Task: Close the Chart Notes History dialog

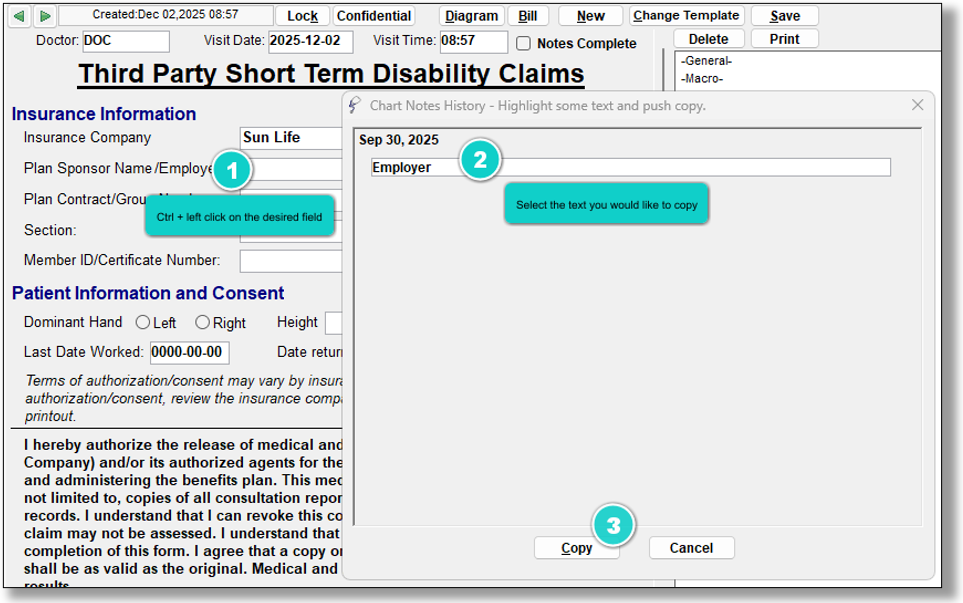Action: coord(917,105)
